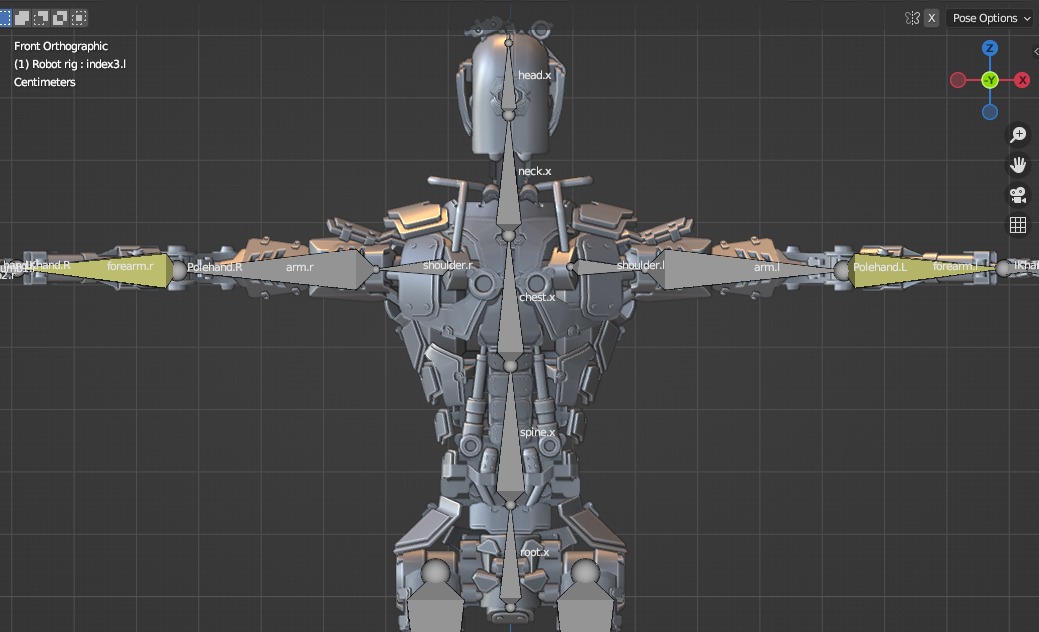This screenshot has width=1039, height=632.
Task: Click the 'Robot rig : index3.l' text
Action: [79, 64]
